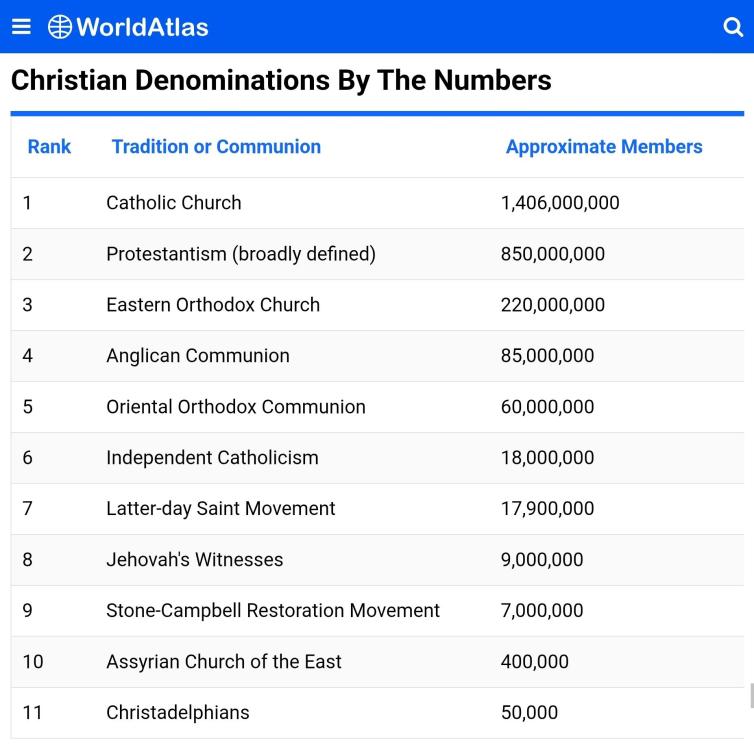Click the WorldAtlas globe logo icon
Image resolution: width=754 pixels, height=750 pixels.
point(60,27)
